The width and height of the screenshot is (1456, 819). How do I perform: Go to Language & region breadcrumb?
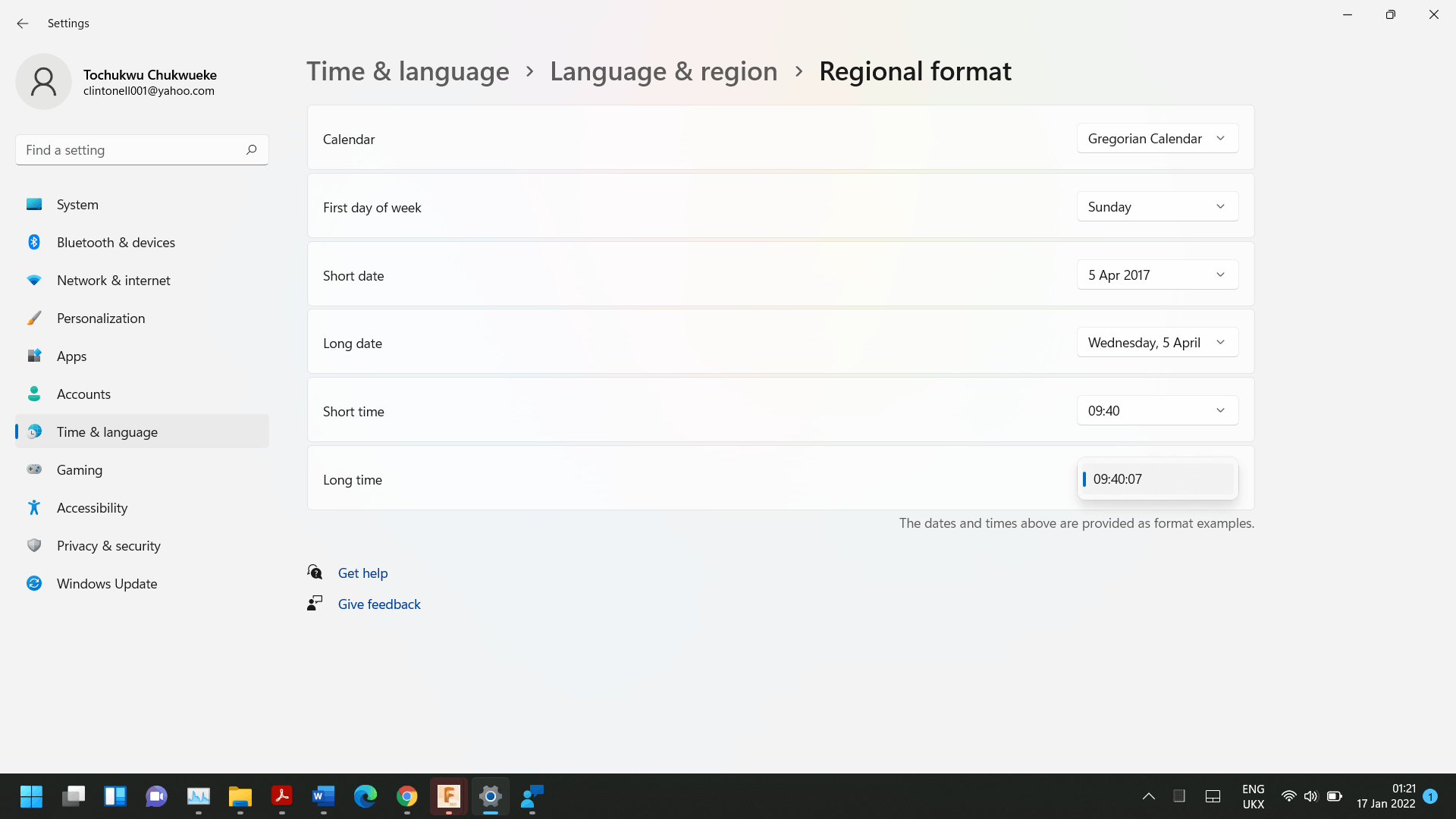click(664, 71)
